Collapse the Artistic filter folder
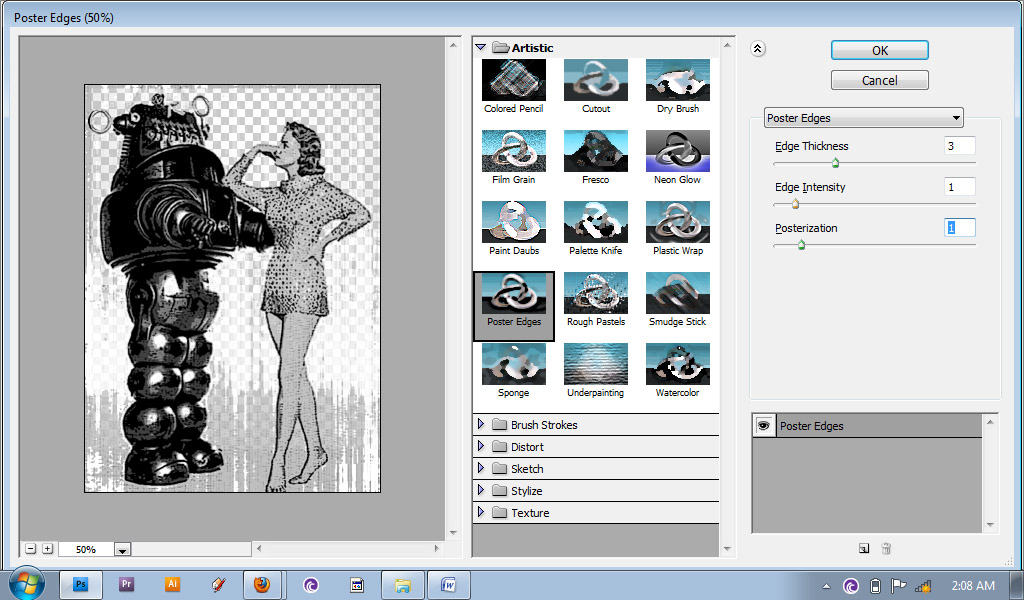Image resolution: width=1024 pixels, height=600 pixels. coord(481,48)
